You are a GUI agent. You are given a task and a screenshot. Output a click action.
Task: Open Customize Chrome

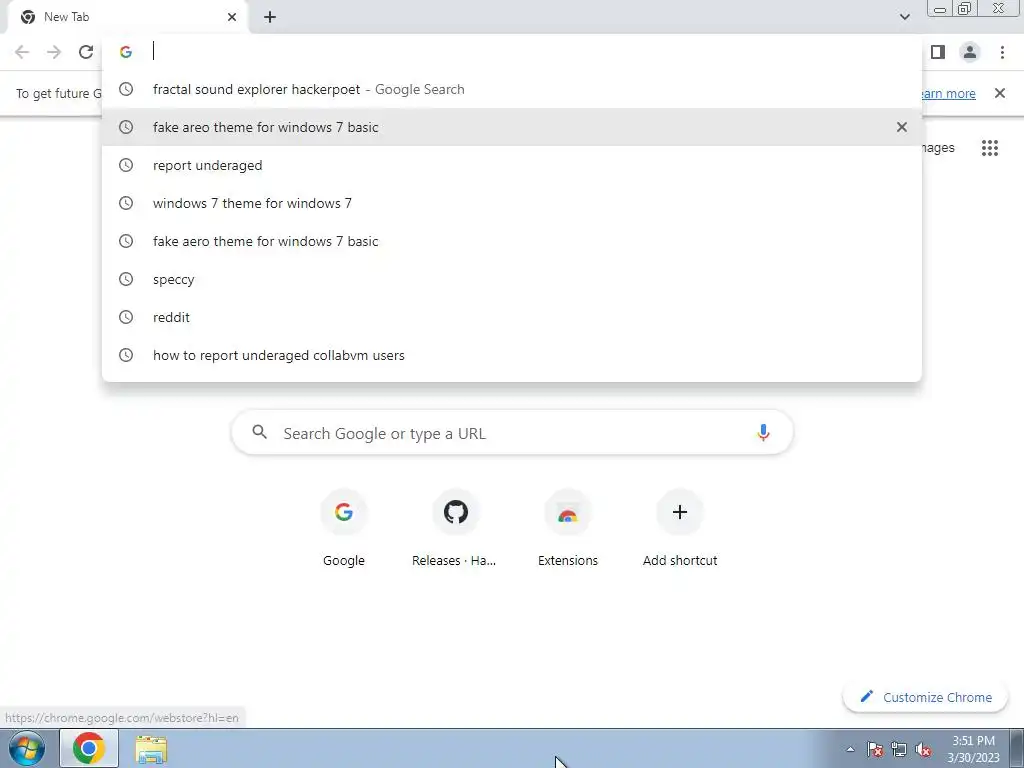click(926, 697)
